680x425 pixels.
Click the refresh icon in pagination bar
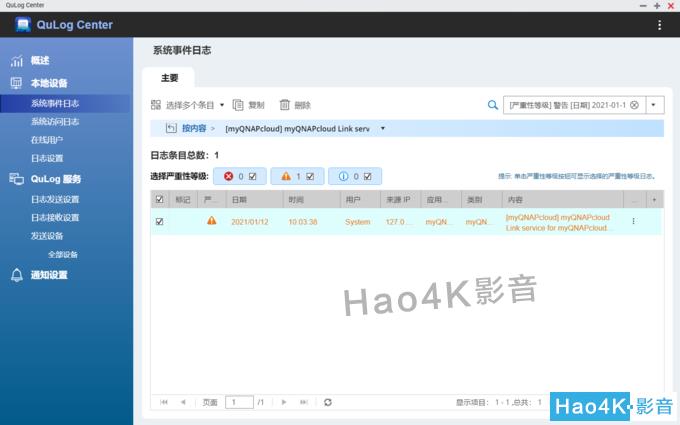click(328, 402)
